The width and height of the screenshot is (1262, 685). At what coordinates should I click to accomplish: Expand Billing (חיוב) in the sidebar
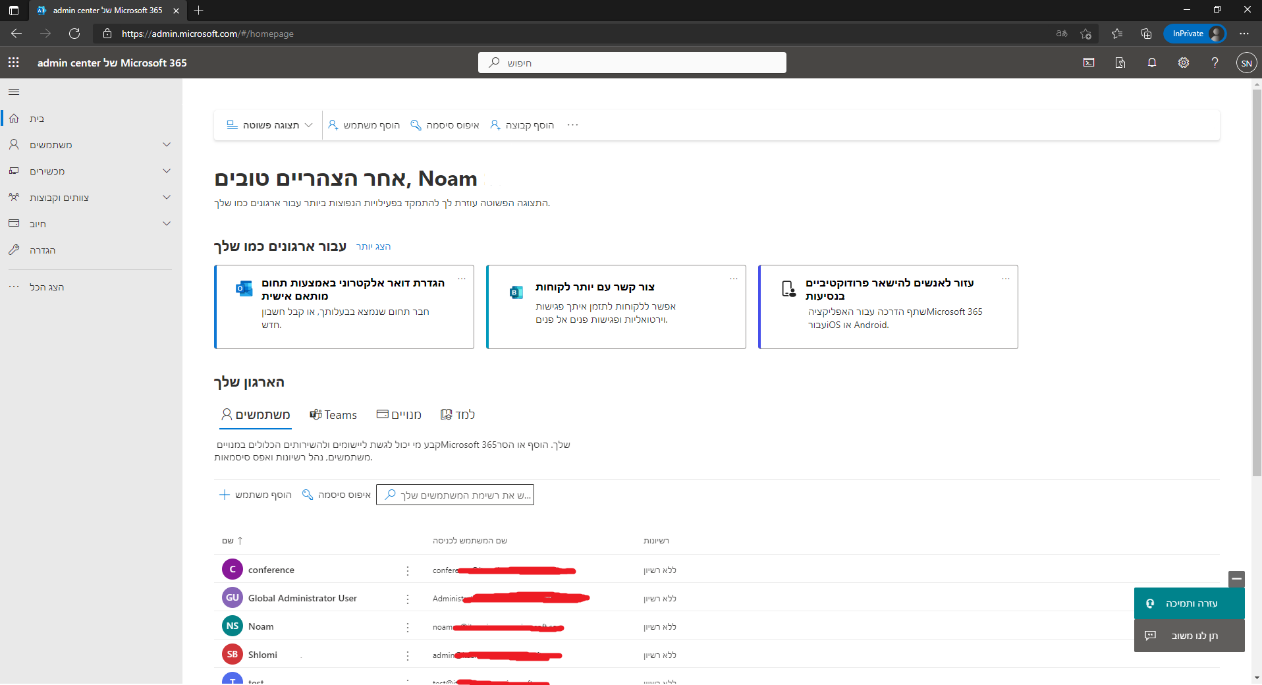pyautogui.click(x=91, y=223)
